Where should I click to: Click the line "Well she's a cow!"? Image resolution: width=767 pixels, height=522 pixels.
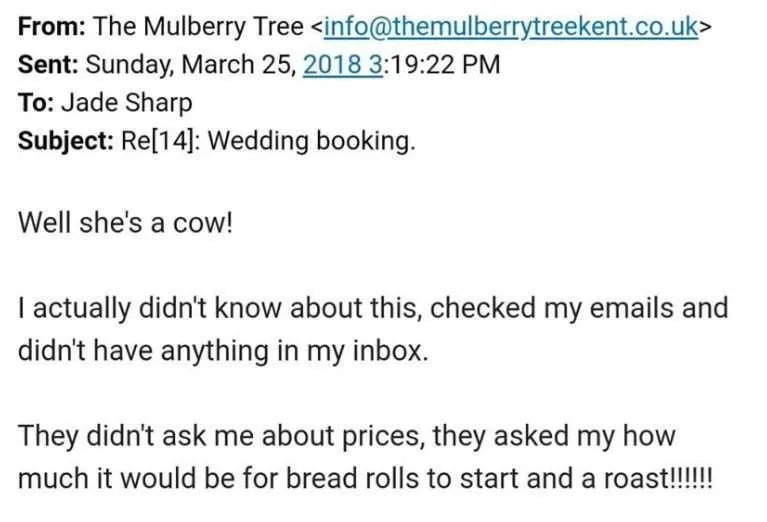[125, 223]
